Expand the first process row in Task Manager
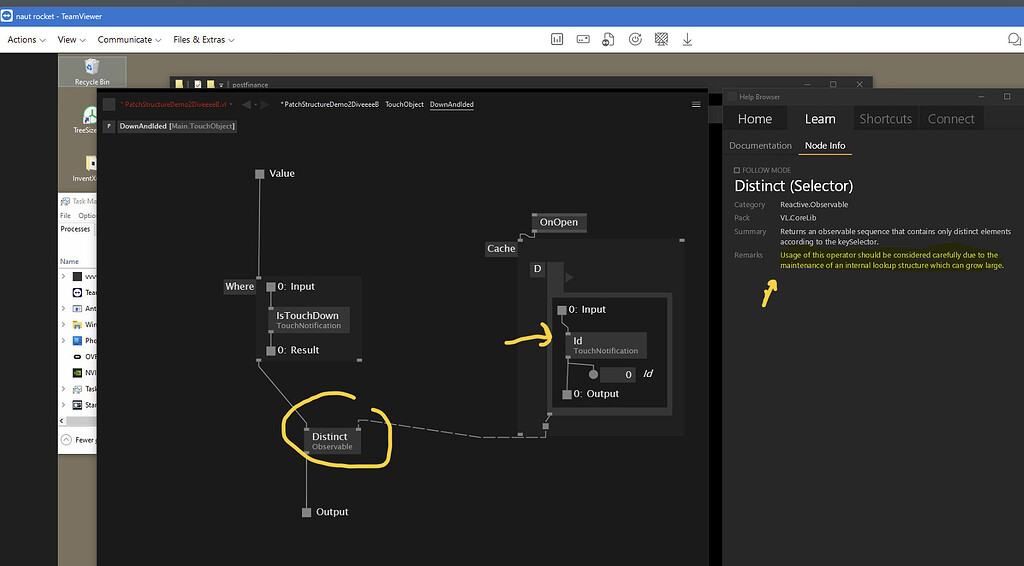 [64, 276]
